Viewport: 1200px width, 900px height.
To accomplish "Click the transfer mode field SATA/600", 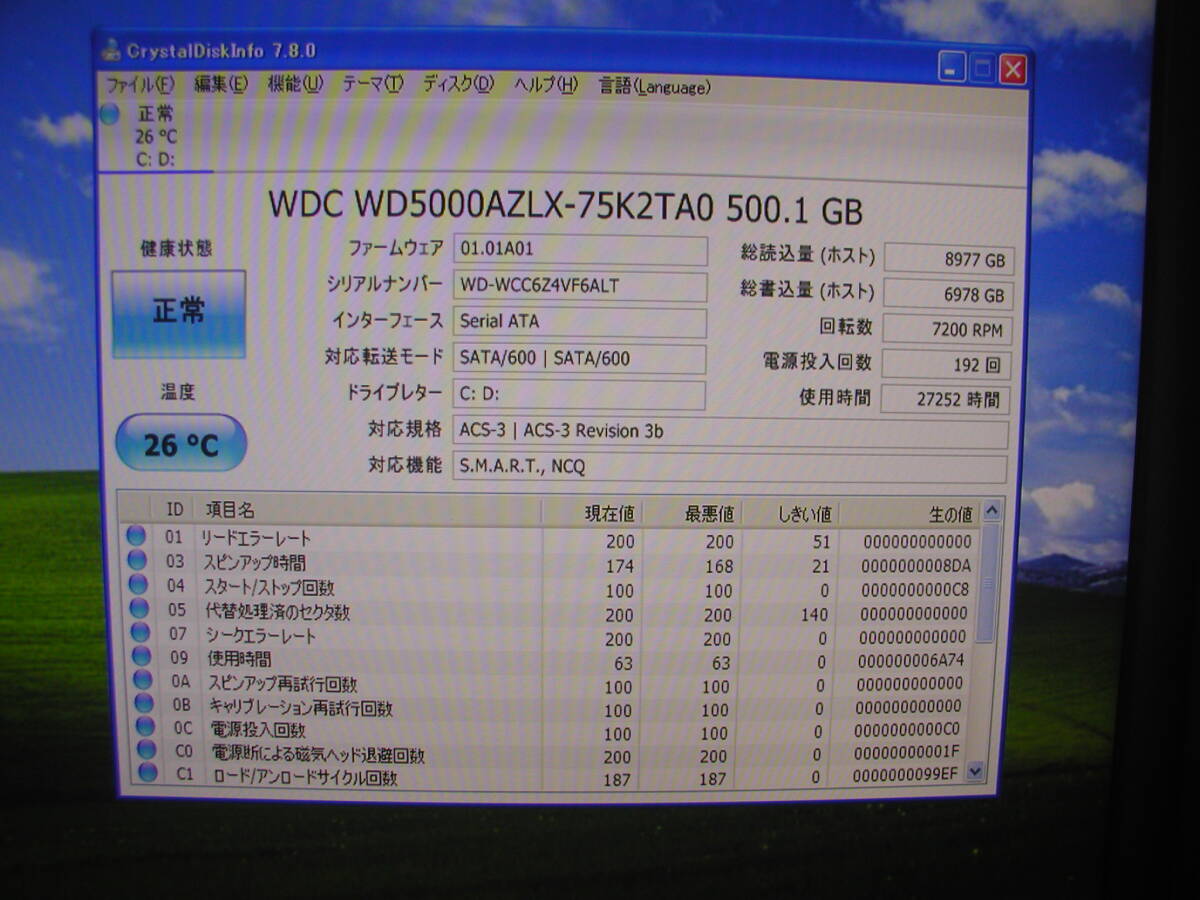I will [x=579, y=358].
